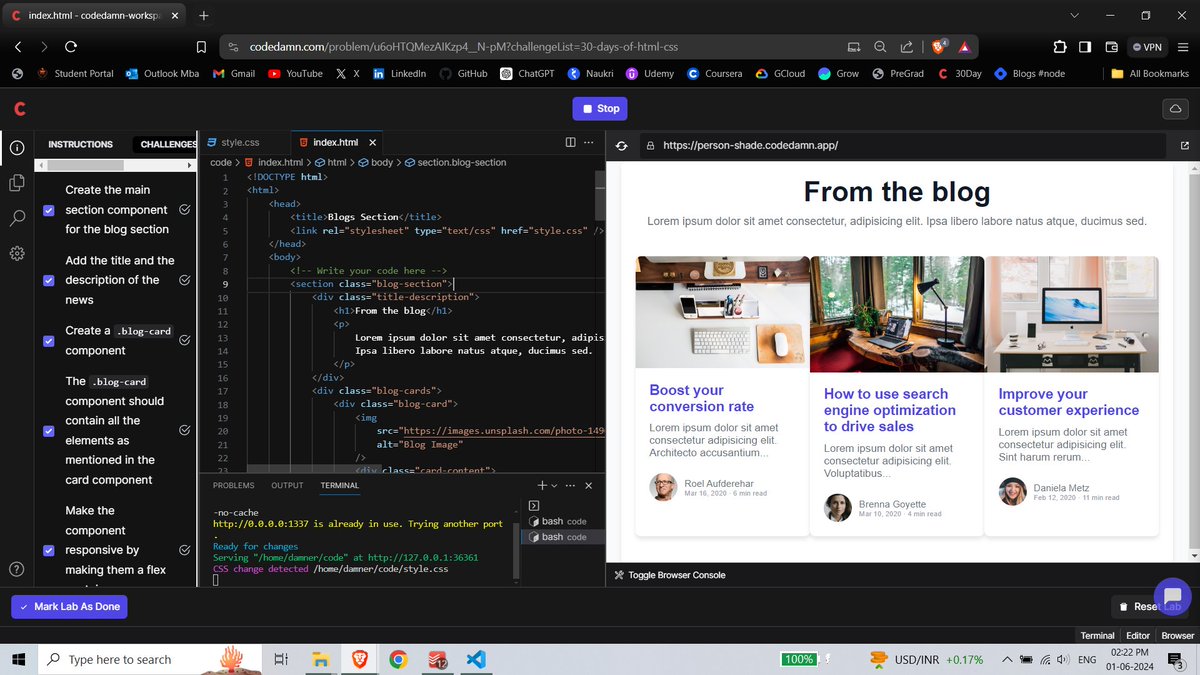Click the VPN button in browser toolbar
This screenshot has width=1200, height=675.
1148,46
